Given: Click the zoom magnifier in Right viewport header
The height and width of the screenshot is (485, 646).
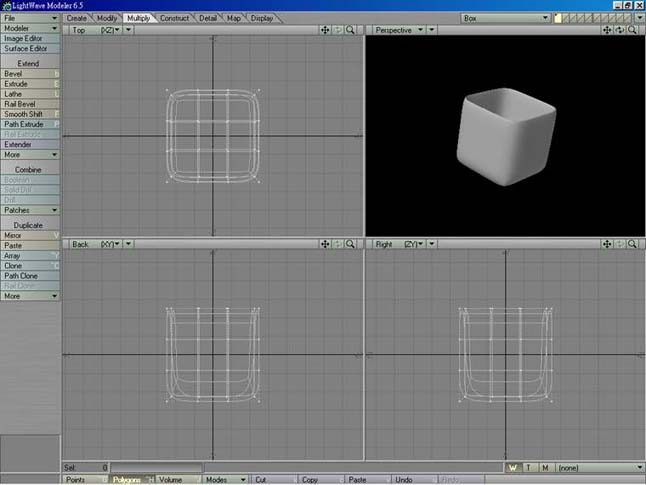Looking at the screenshot, I should click(632, 244).
